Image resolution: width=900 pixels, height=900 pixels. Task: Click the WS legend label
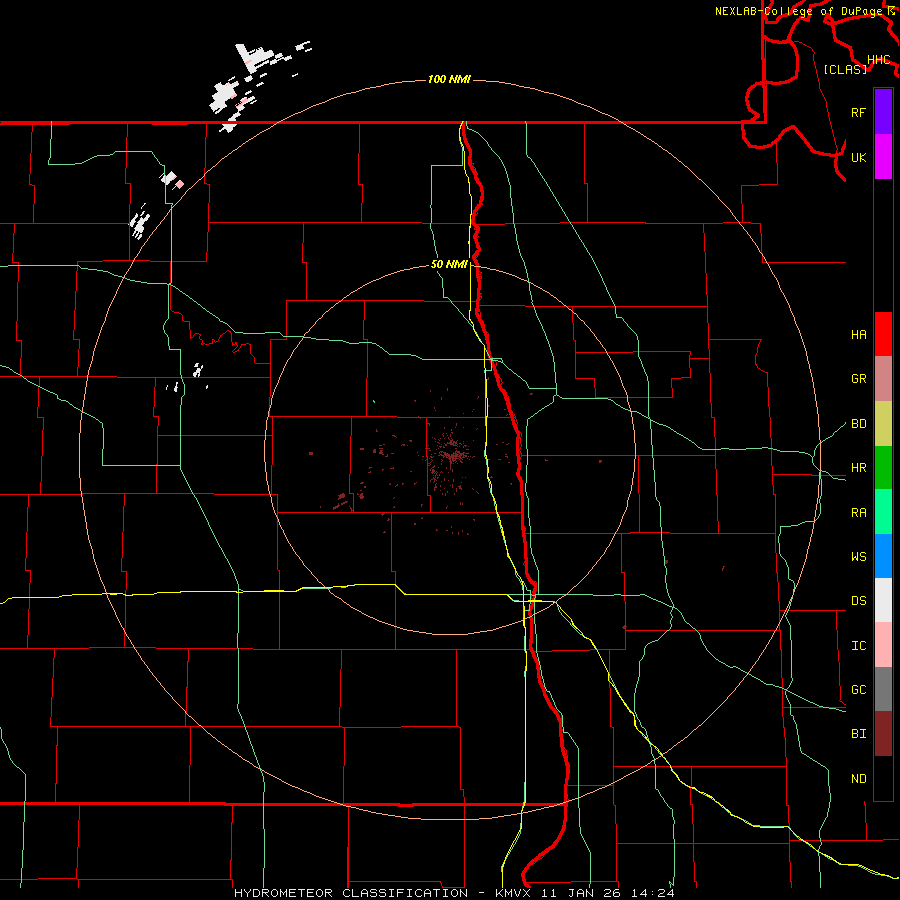click(x=859, y=557)
